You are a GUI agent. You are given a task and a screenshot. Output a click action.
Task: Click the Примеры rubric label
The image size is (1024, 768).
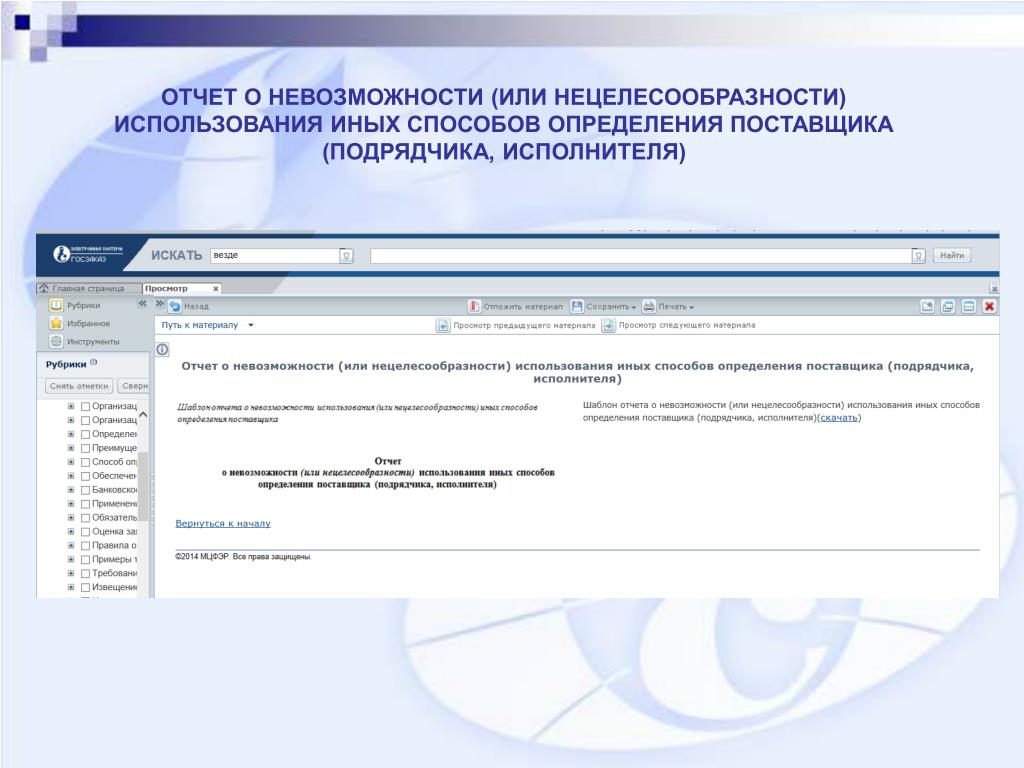114,560
